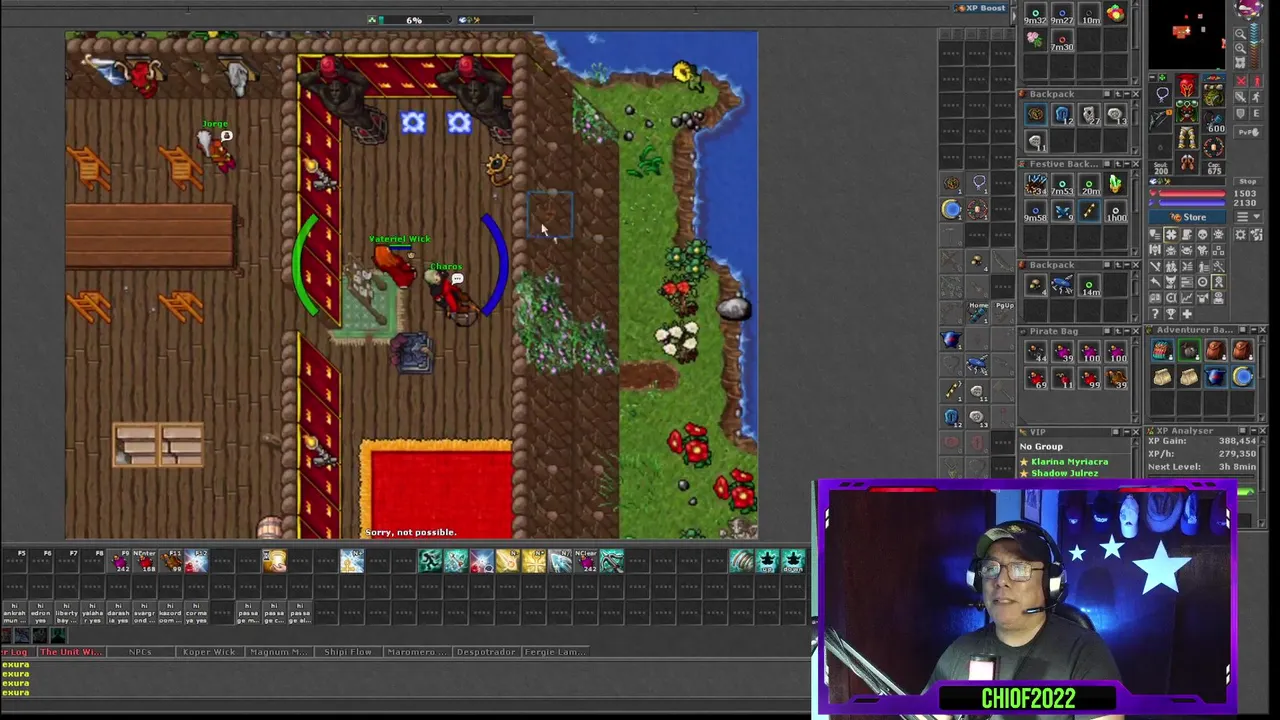
Task: Pick the green crystal in Festive Backpack
Action: (1116, 183)
